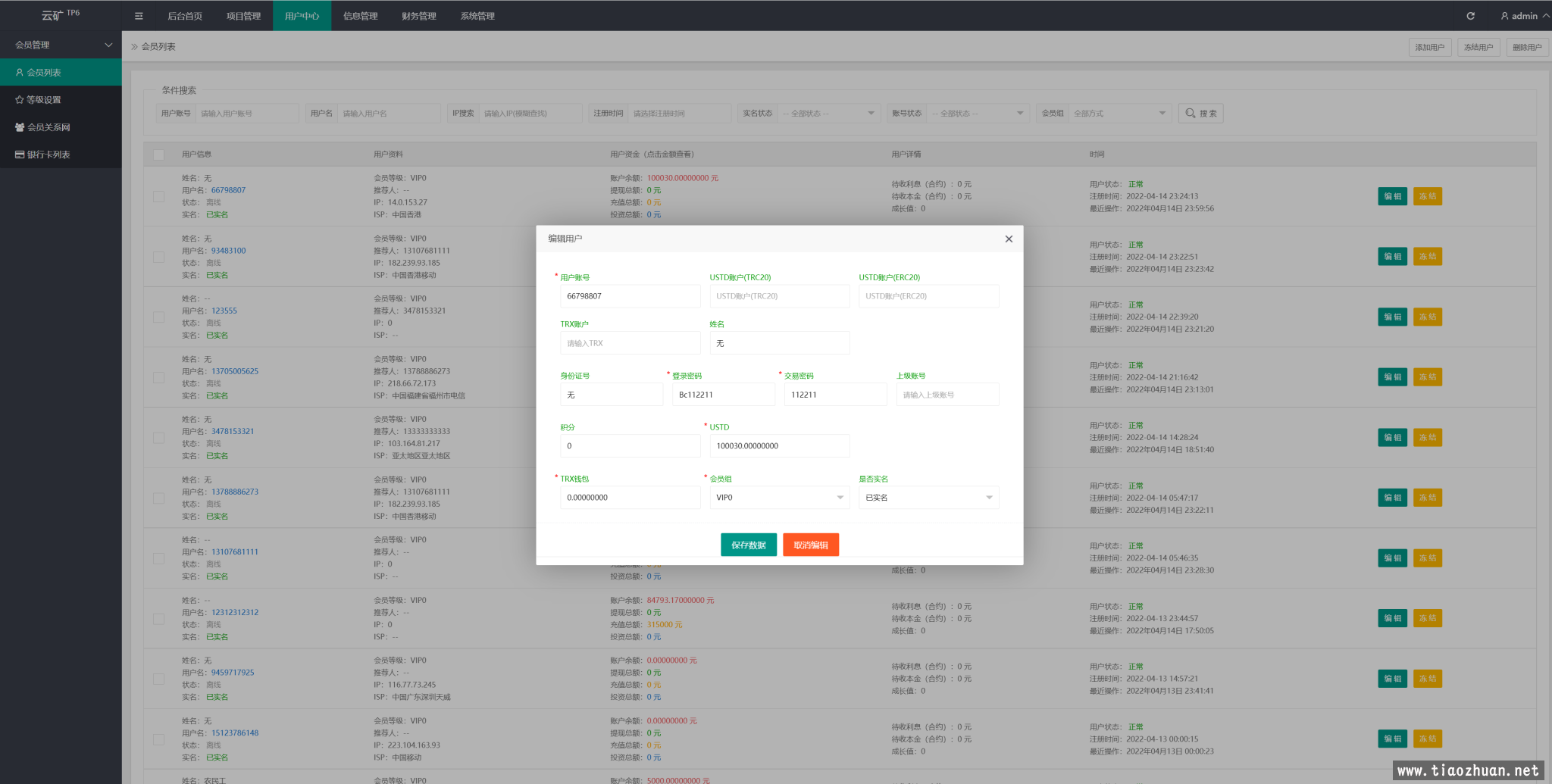Image resolution: width=1552 pixels, height=784 pixels.
Task: Focus the 用户名 search input
Action: tap(389, 114)
